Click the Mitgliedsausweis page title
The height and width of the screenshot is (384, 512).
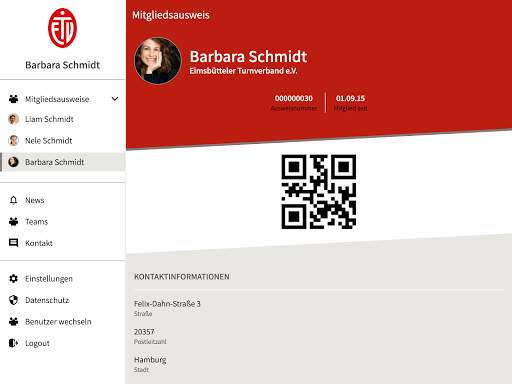point(171,15)
